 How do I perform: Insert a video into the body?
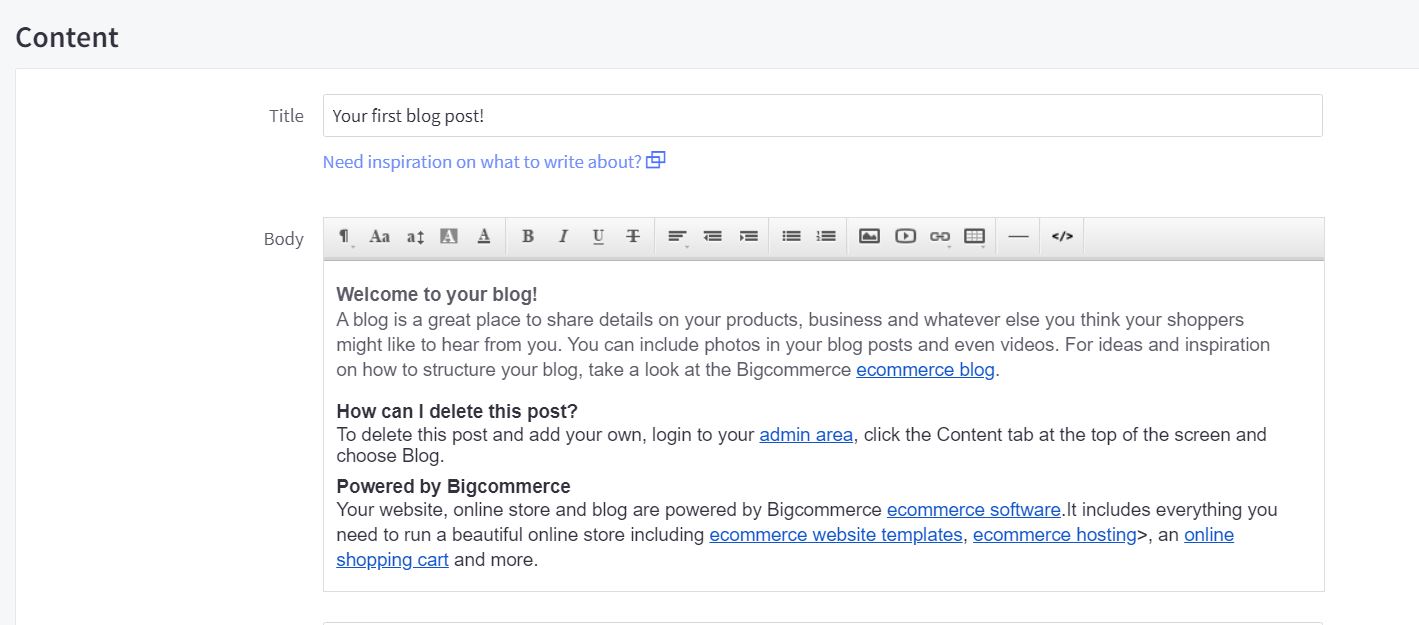point(905,237)
